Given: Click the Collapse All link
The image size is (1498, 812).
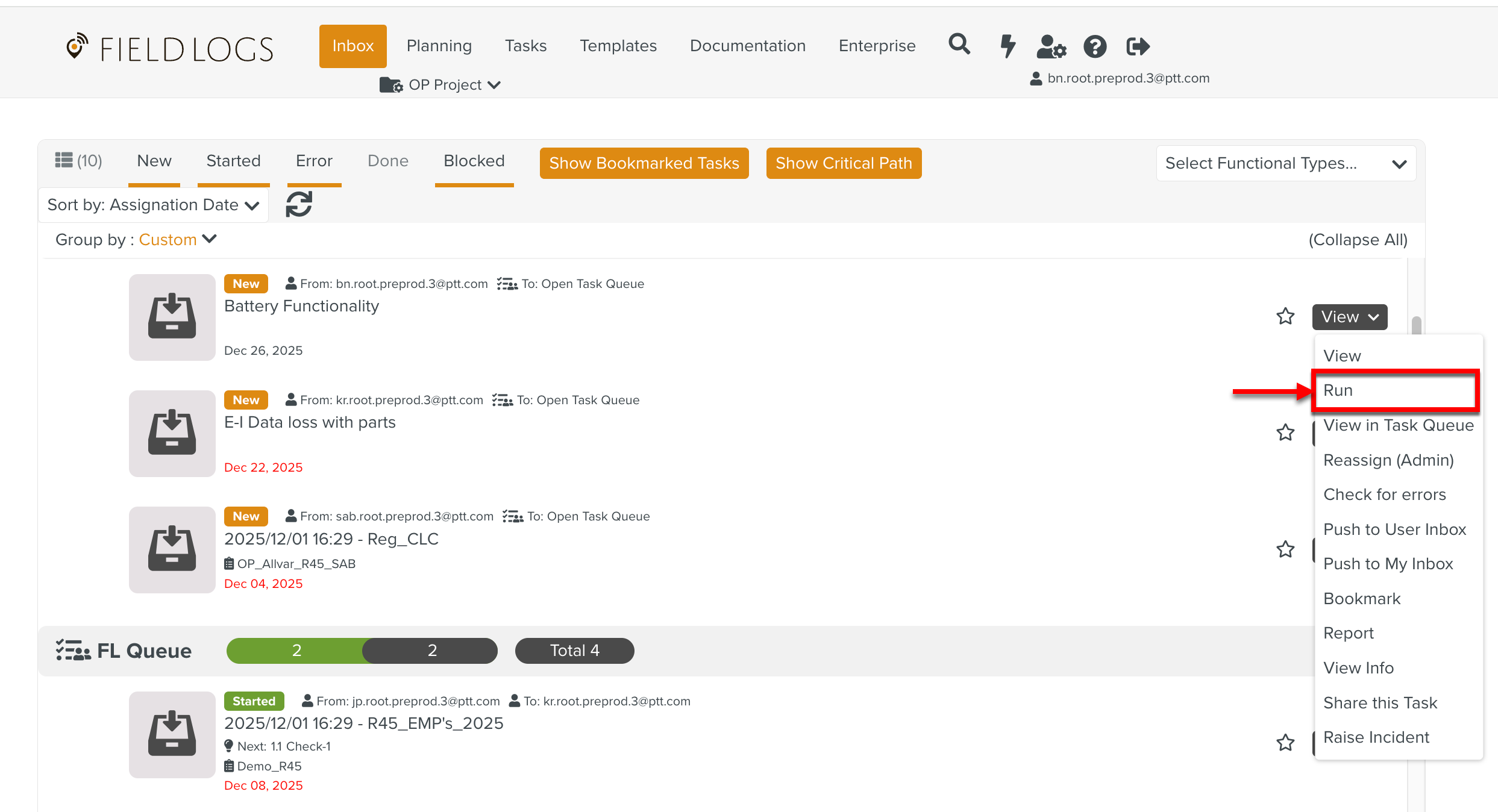Looking at the screenshot, I should pos(1358,240).
